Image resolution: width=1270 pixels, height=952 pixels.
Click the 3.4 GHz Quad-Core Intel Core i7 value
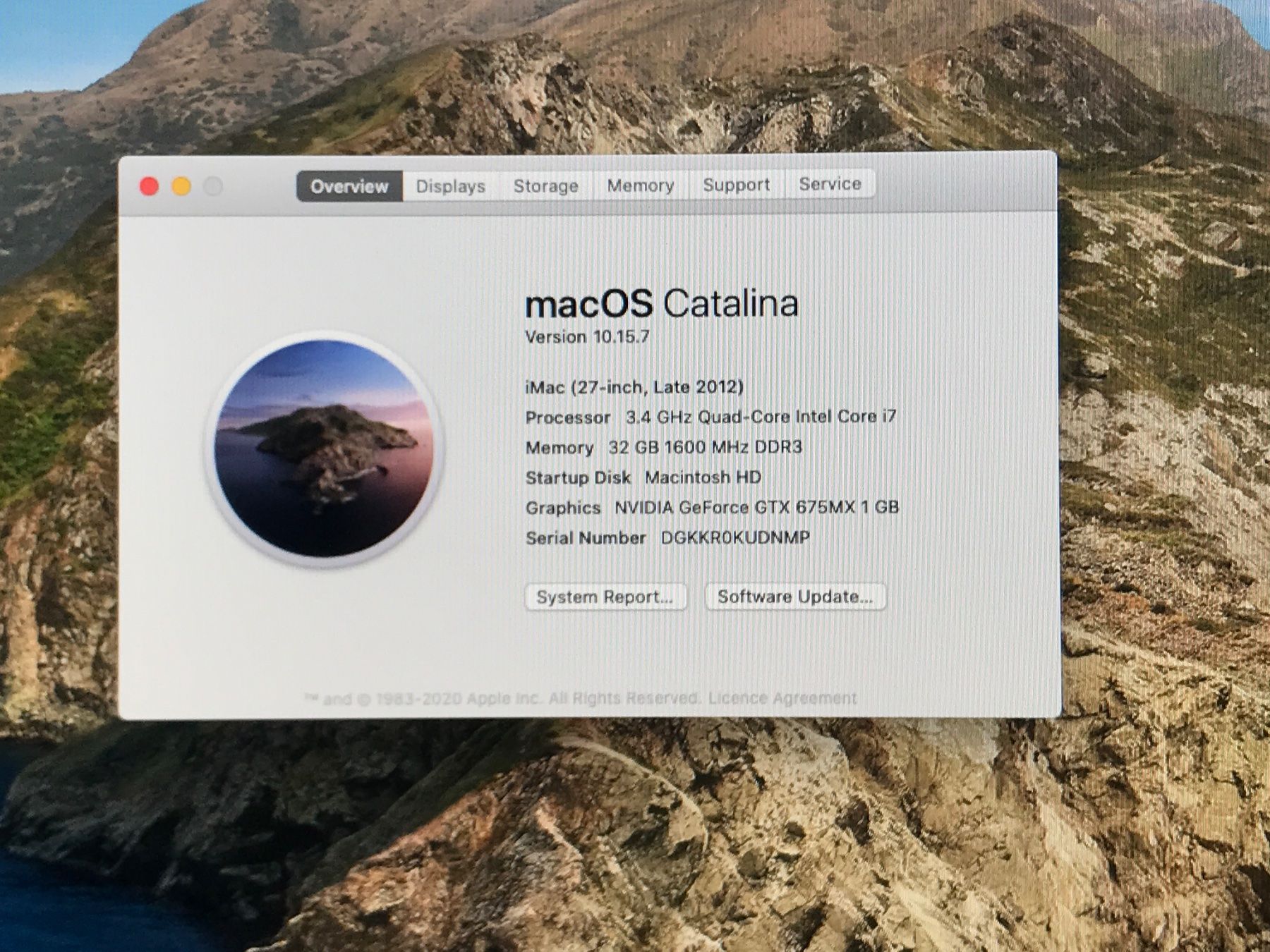pyautogui.click(x=761, y=417)
